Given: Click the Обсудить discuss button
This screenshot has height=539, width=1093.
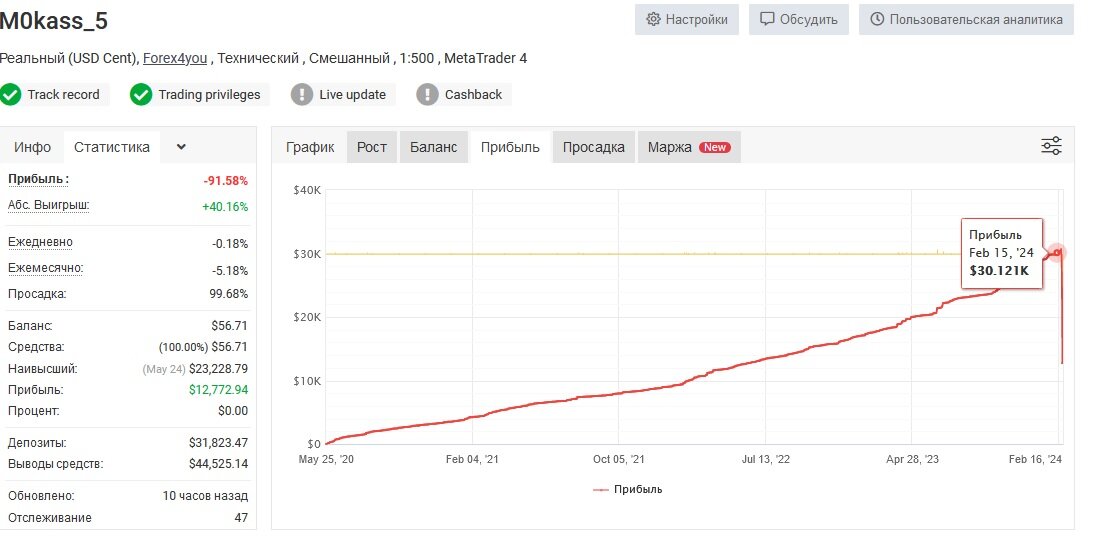Looking at the screenshot, I should 799,20.
